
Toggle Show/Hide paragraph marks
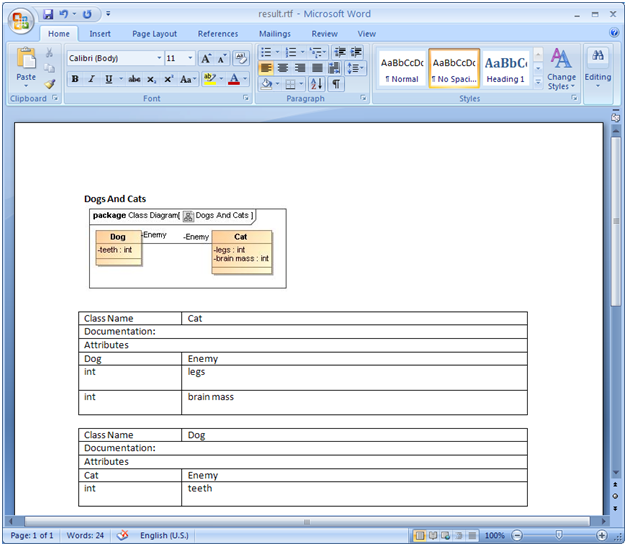tap(336, 84)
